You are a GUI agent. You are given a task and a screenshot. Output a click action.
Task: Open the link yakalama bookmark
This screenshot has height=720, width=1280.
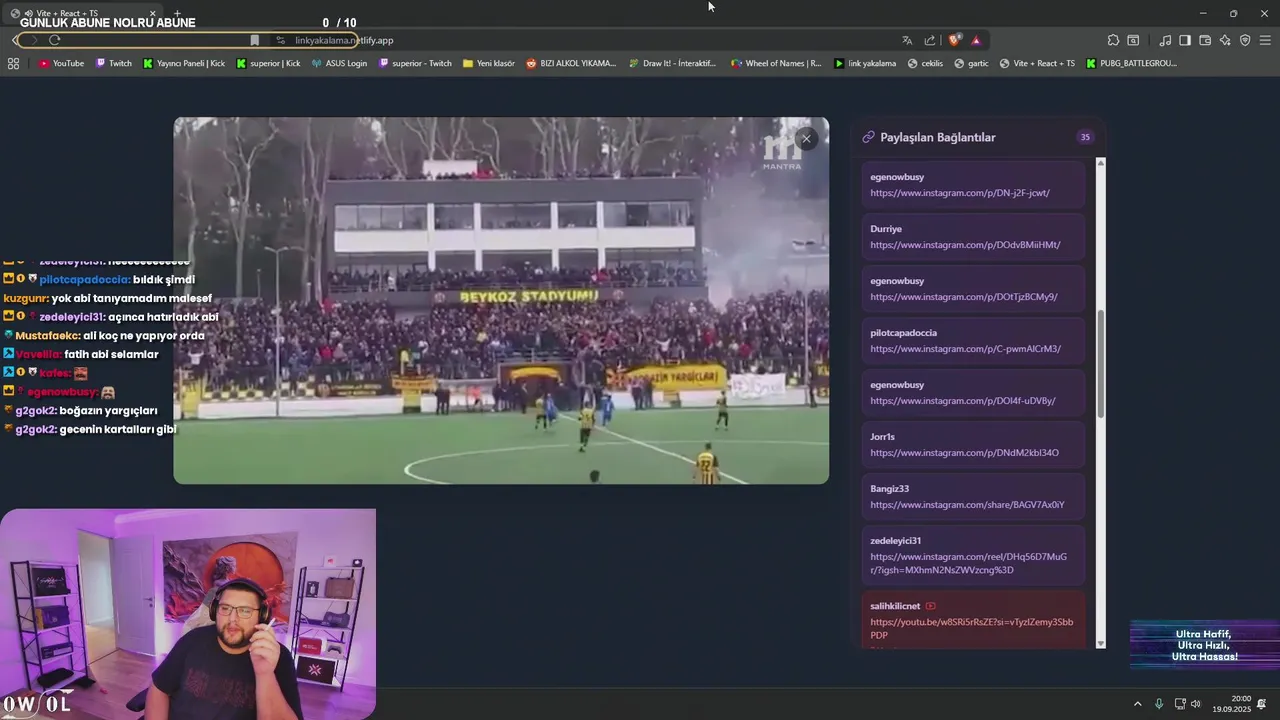(865, 63)
